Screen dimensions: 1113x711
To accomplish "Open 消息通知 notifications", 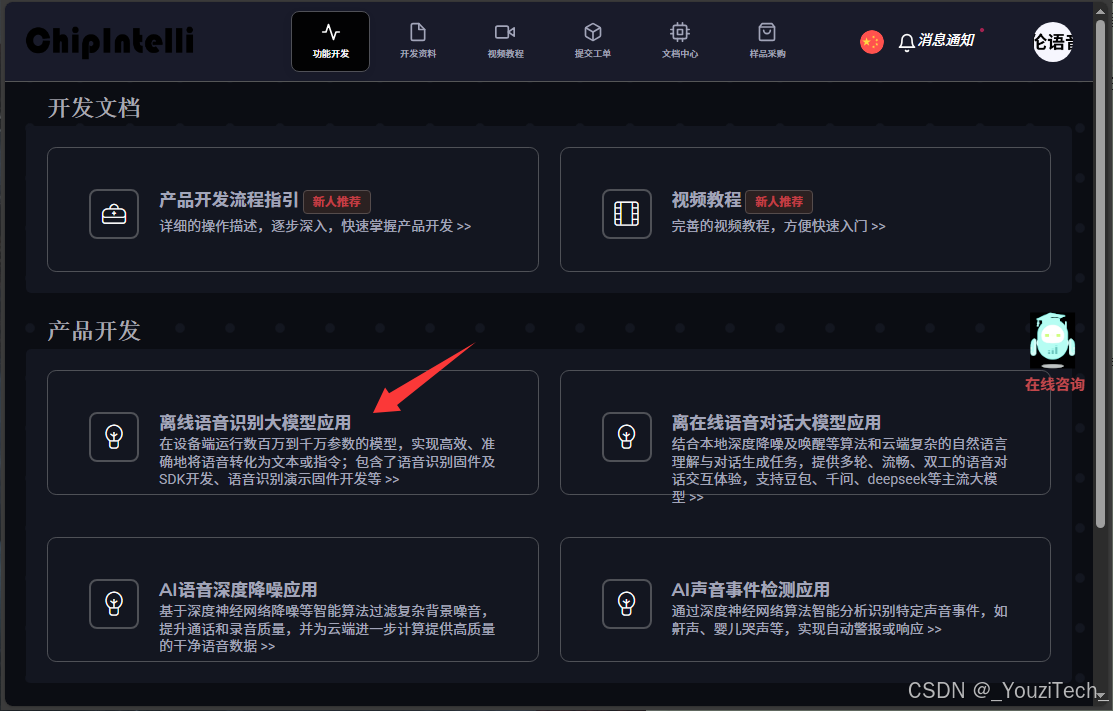I will click(x=945, y=40).
